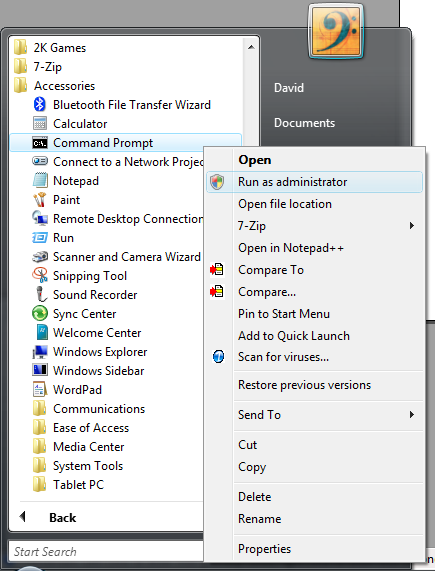Open the Documents link
Screen dimensions: 435x571
(x=304, y=123)
